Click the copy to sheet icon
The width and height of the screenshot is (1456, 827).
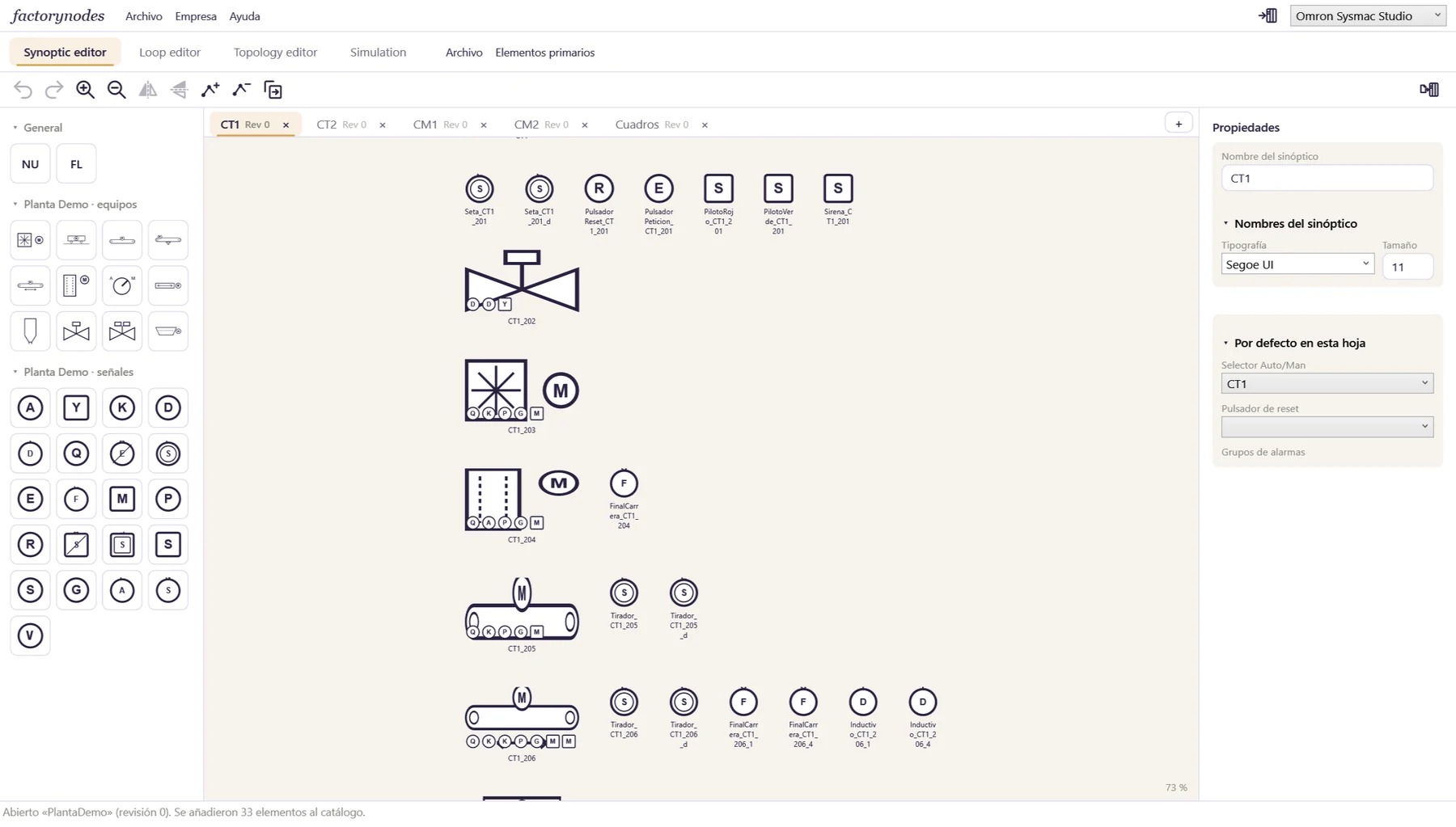[273, 90]
